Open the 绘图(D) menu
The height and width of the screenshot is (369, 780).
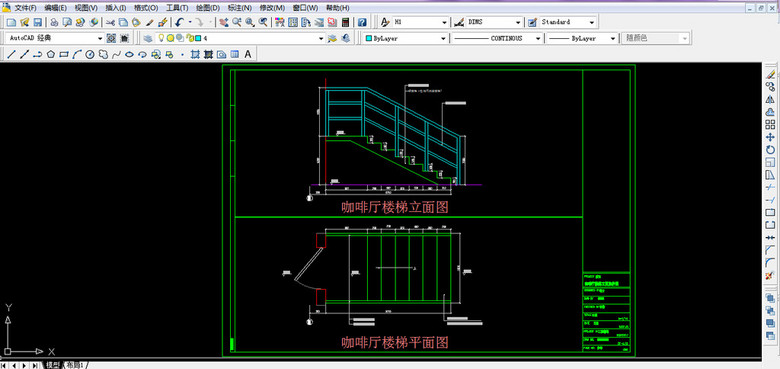click(x=208, y=8)
